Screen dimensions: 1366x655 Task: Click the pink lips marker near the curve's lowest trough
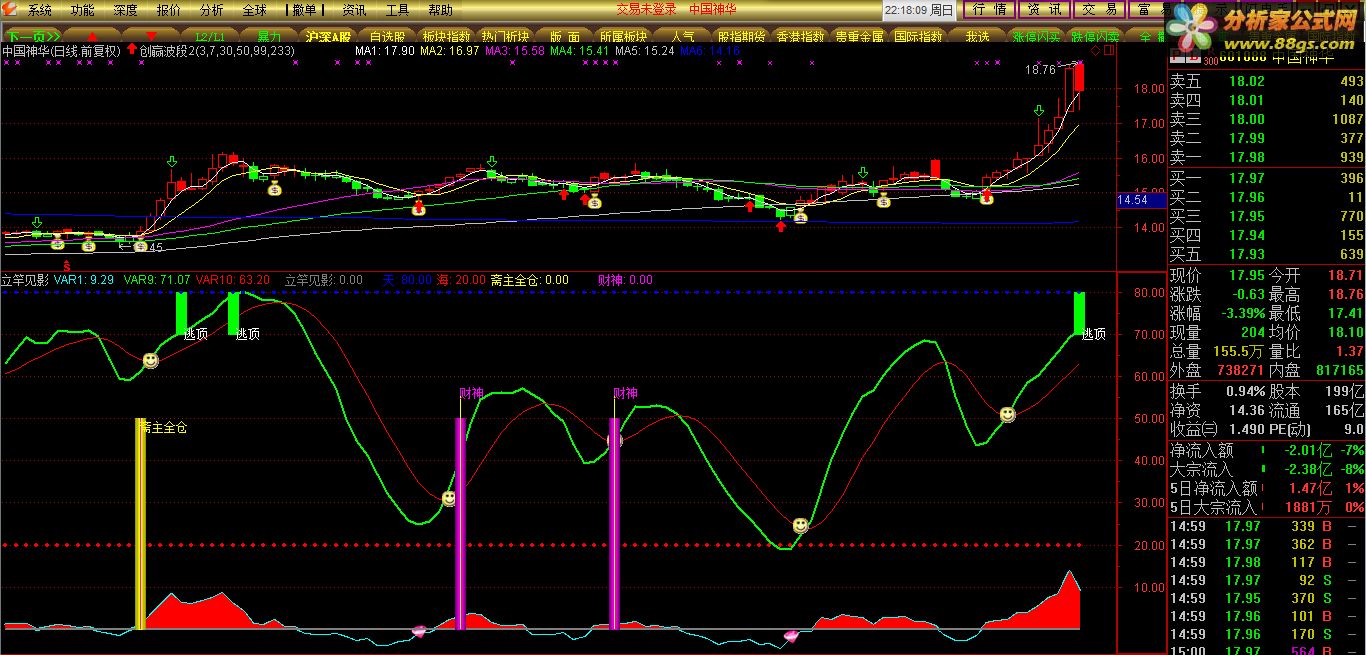(x=792, y=636)
